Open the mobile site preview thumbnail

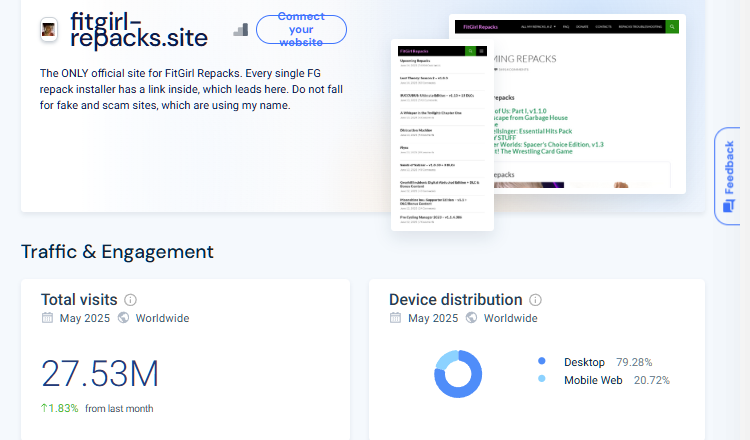442,135
